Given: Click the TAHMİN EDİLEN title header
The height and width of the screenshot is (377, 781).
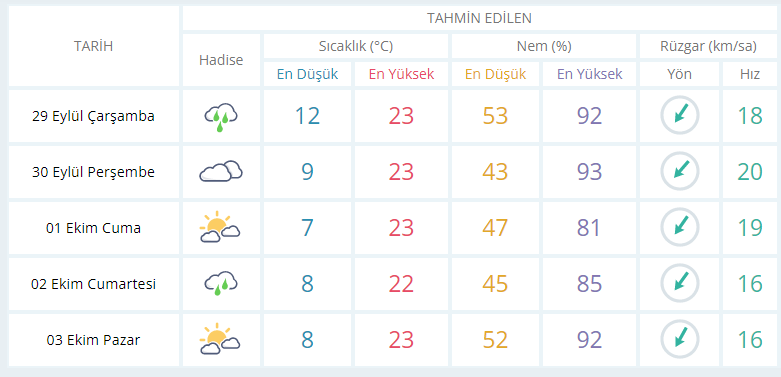Looking at the screenshot, I should coord(479,18).
